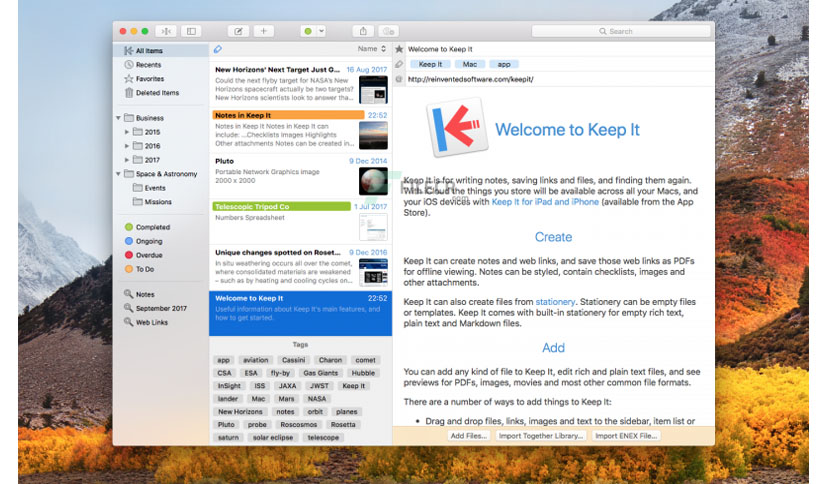The image size is (836, 484).
Task: Click the toolbar icon right of Share
Action: 389,31
